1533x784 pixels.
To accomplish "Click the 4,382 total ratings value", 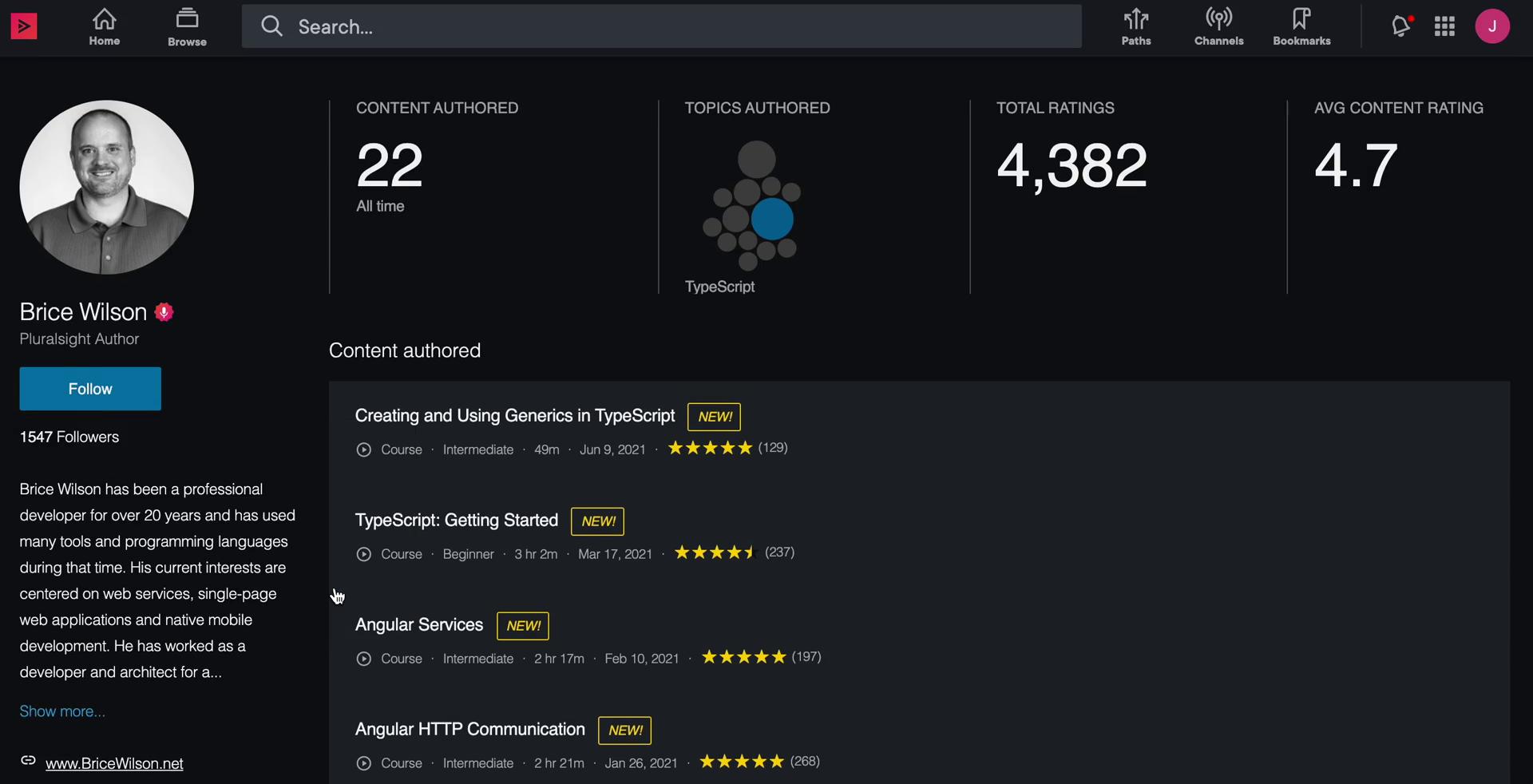I will tap(1072, 166).
